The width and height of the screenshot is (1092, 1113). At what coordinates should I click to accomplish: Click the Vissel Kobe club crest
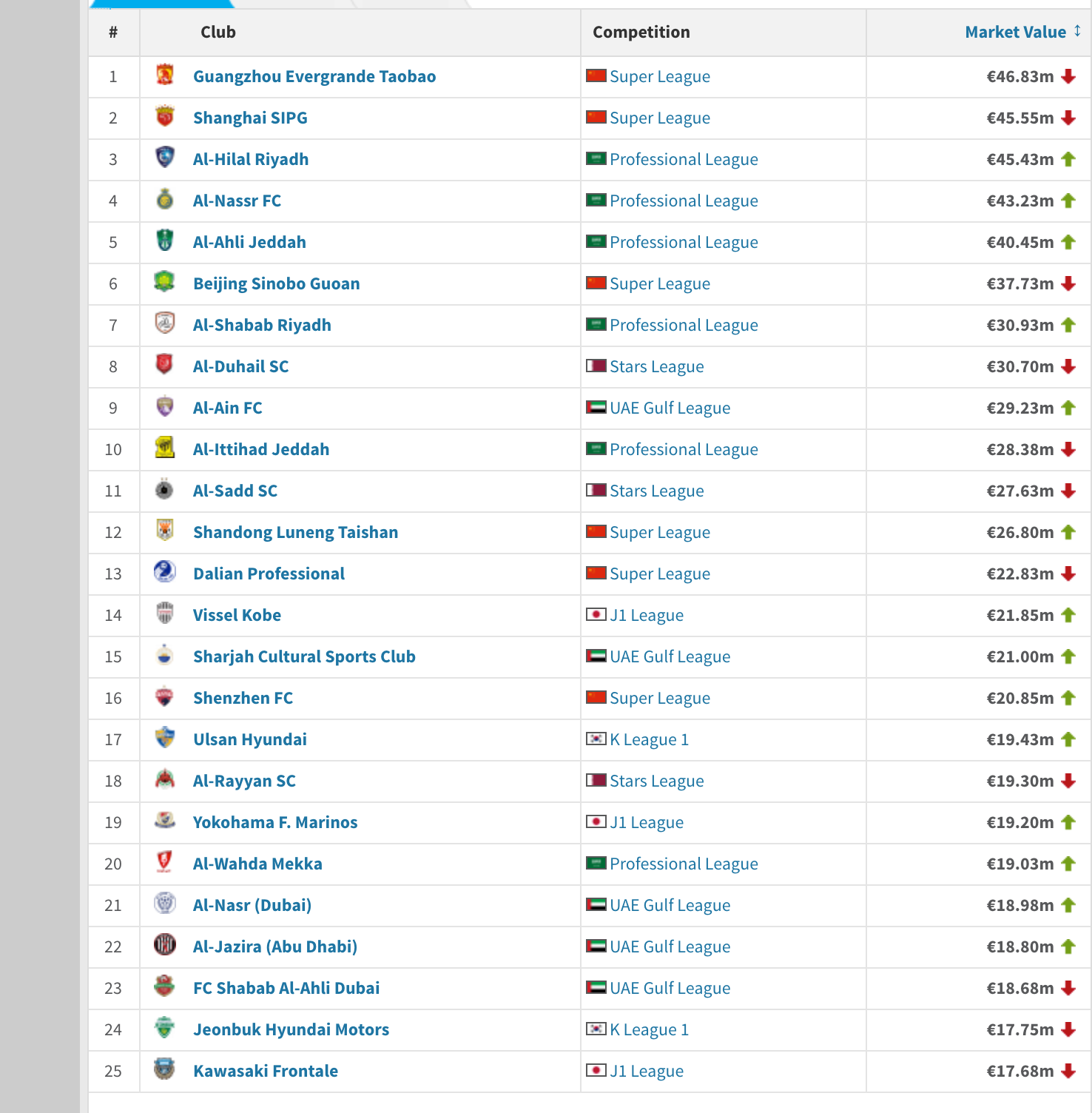point(165,613)
